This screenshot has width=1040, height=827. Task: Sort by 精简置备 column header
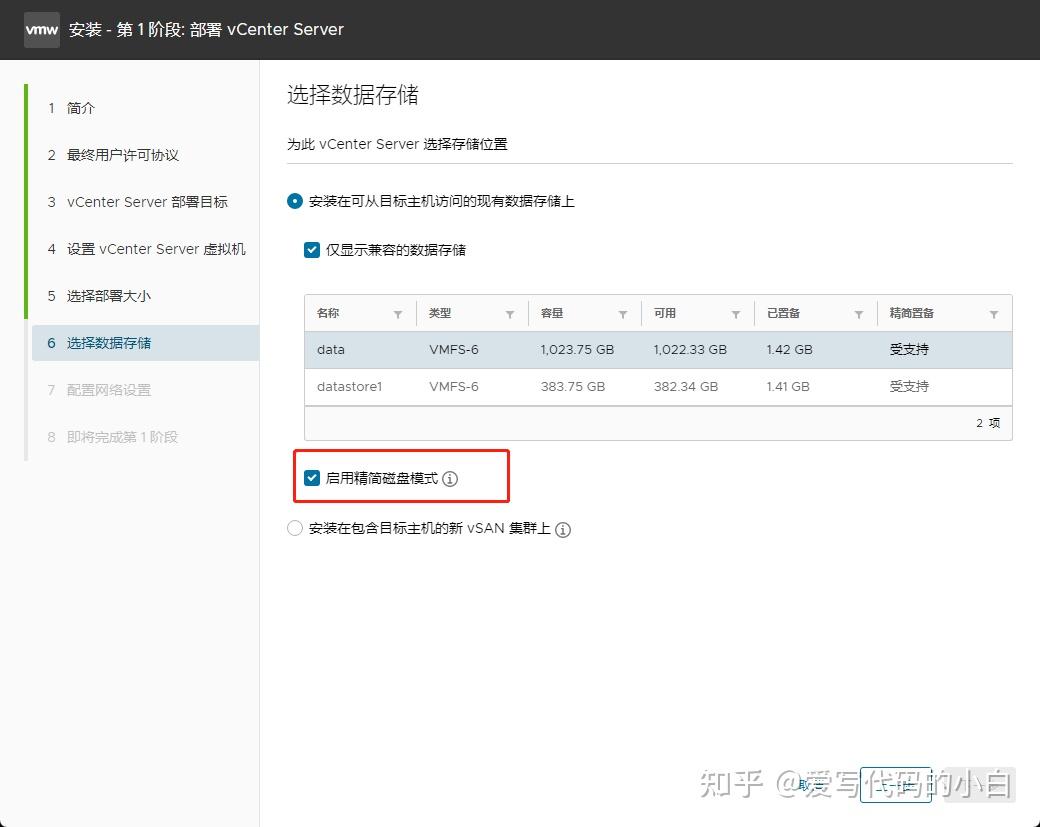point(911,313)
